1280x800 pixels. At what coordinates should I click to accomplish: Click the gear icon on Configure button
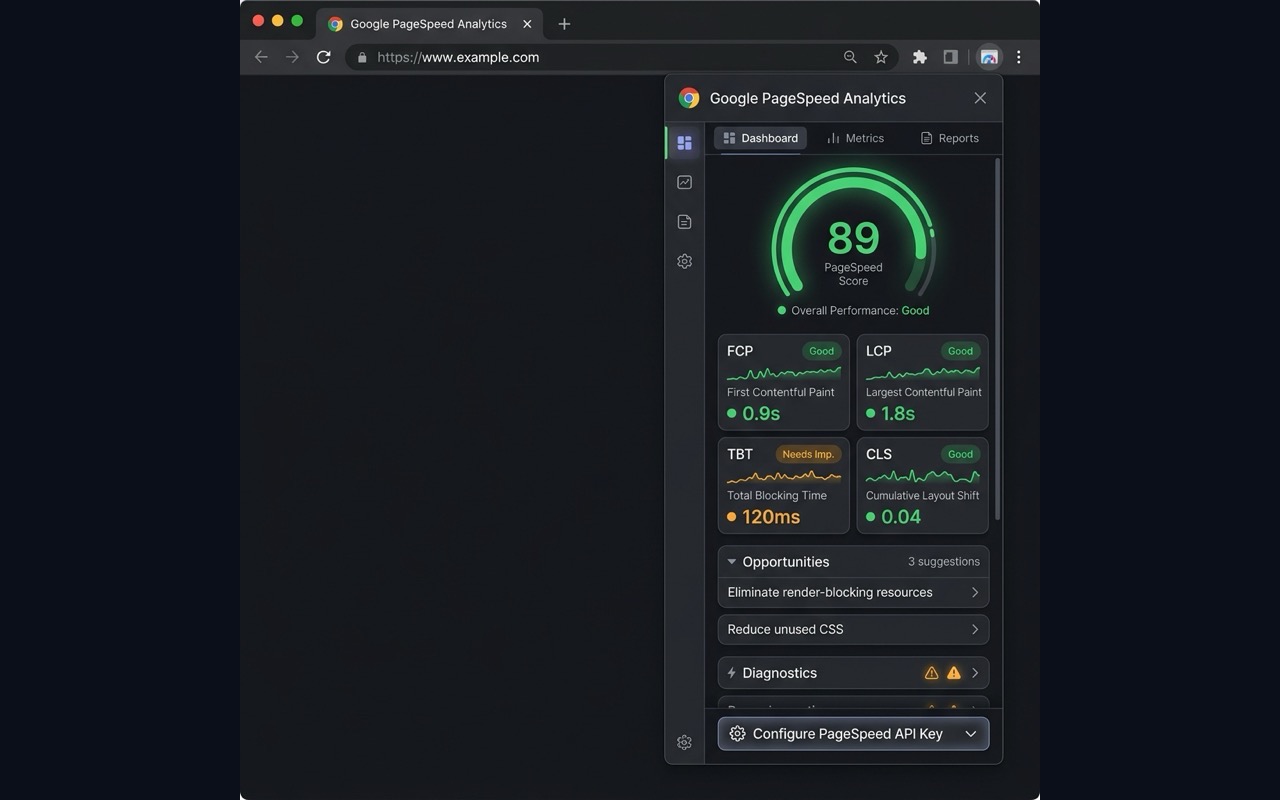click(x=737, y=734)
